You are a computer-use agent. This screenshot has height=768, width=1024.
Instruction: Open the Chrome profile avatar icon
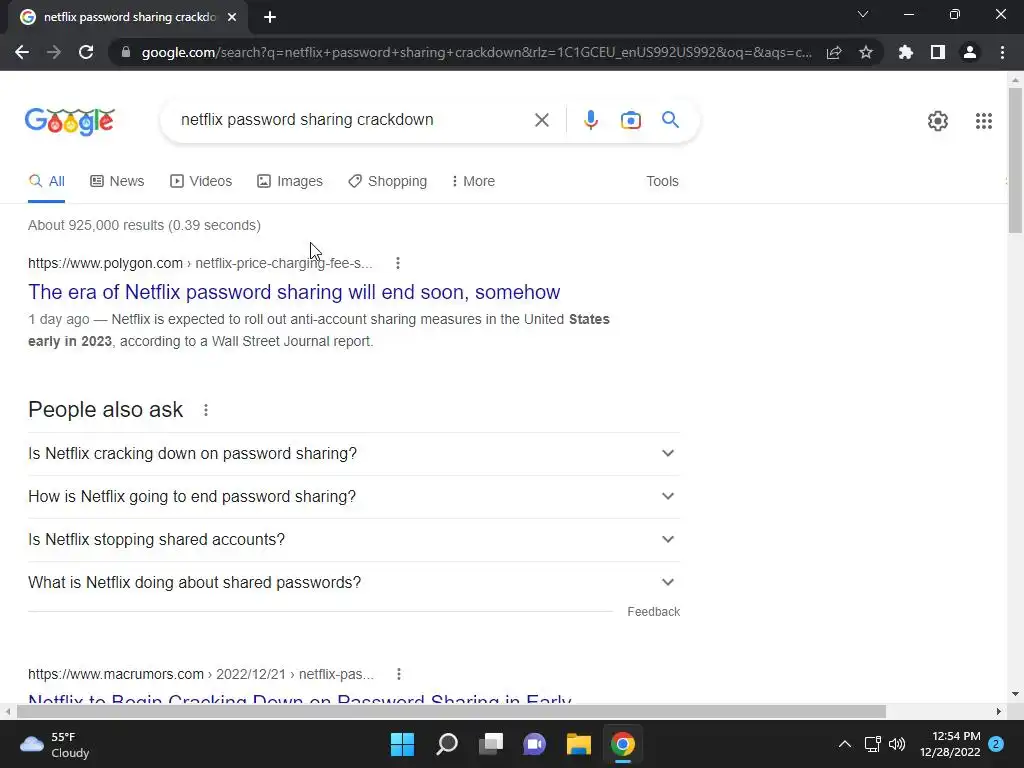tap(970, 52)
